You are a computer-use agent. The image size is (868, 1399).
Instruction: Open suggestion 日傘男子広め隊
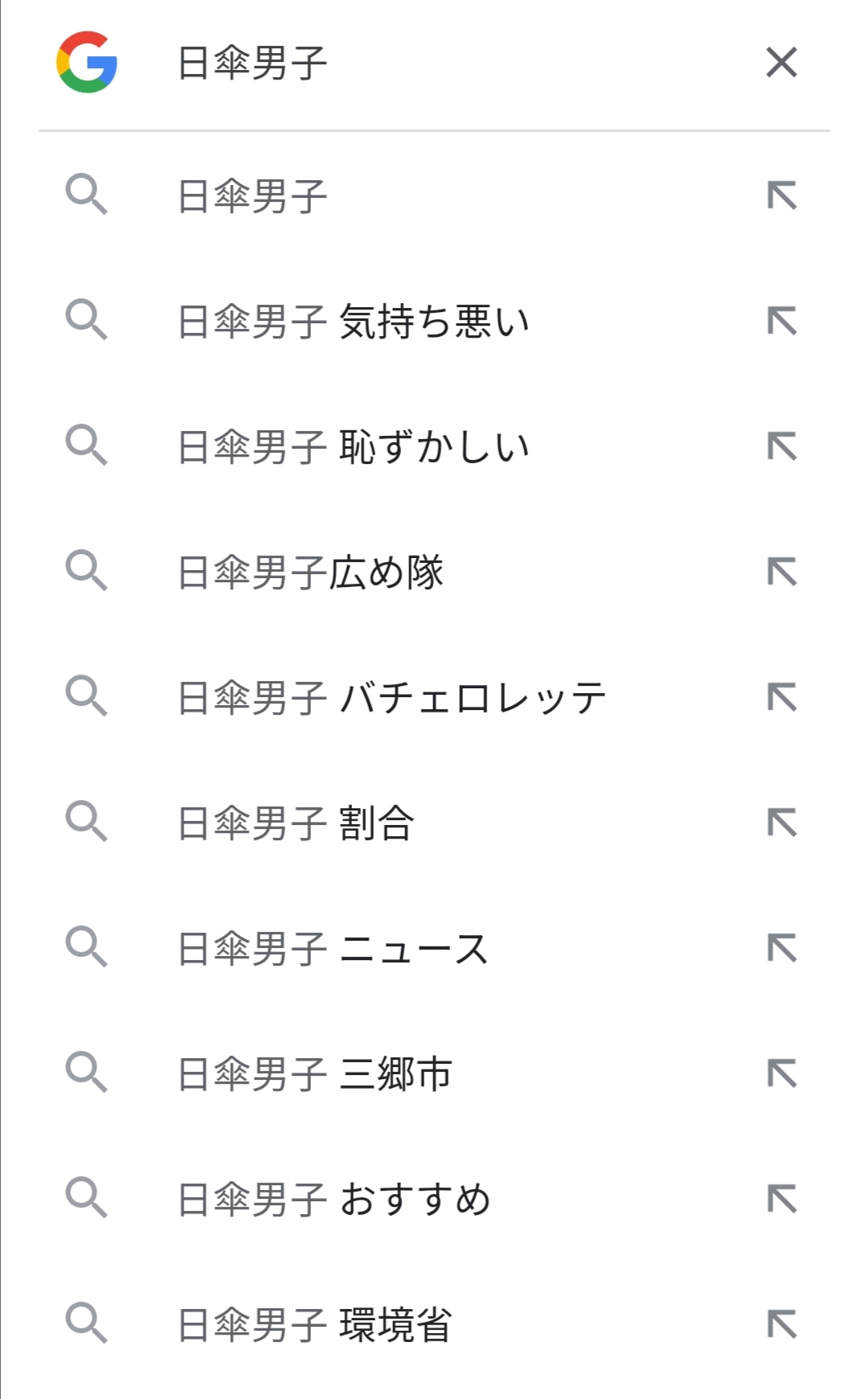tap(310, 572)
